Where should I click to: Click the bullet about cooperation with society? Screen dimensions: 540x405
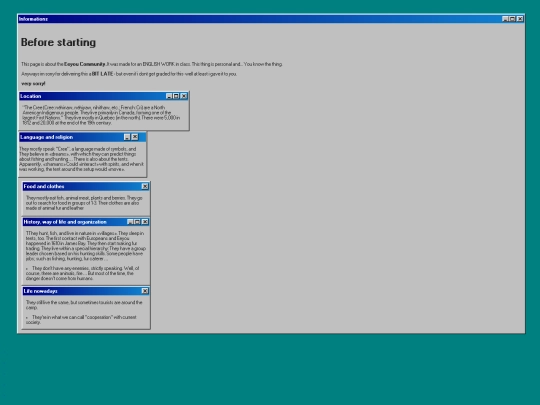click(x=81, y=320)
